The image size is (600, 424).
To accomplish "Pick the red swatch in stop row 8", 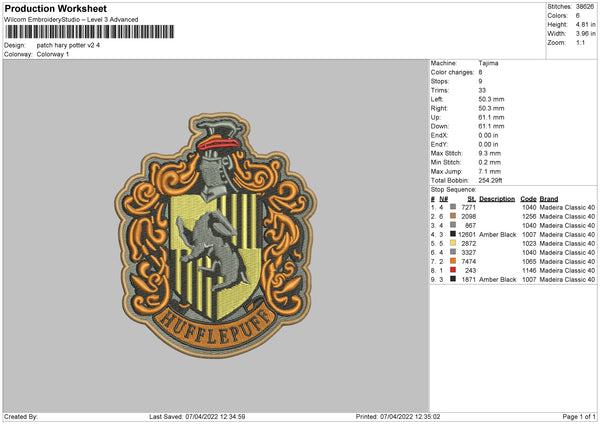I will pyautogui.click(x=453, y=270).
